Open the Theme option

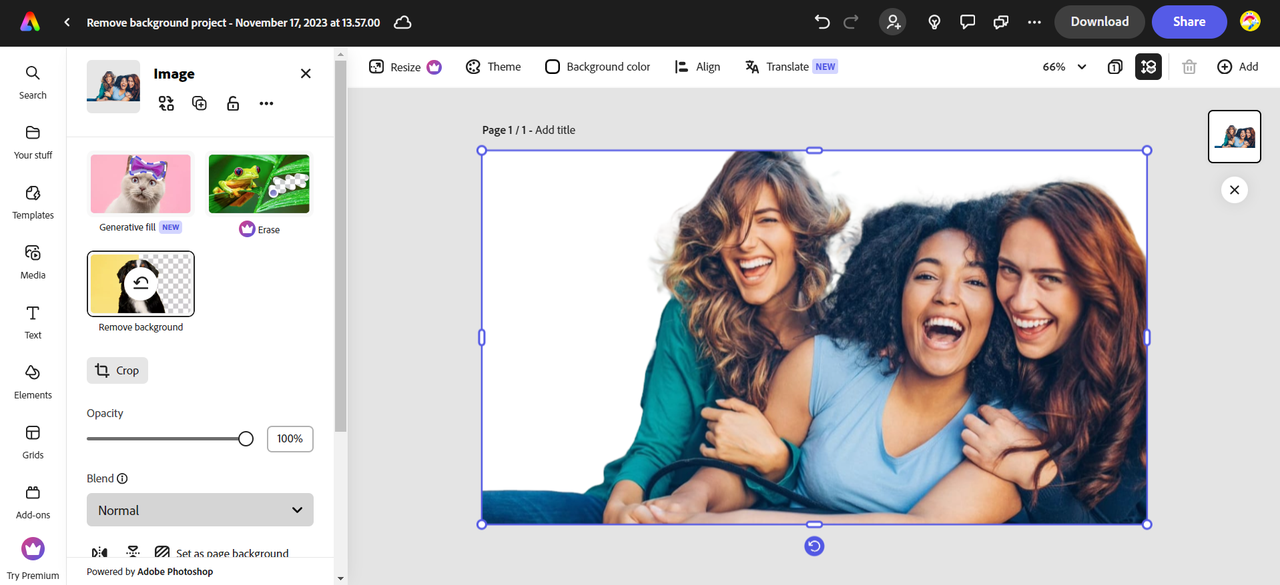[x=493, y=67]
